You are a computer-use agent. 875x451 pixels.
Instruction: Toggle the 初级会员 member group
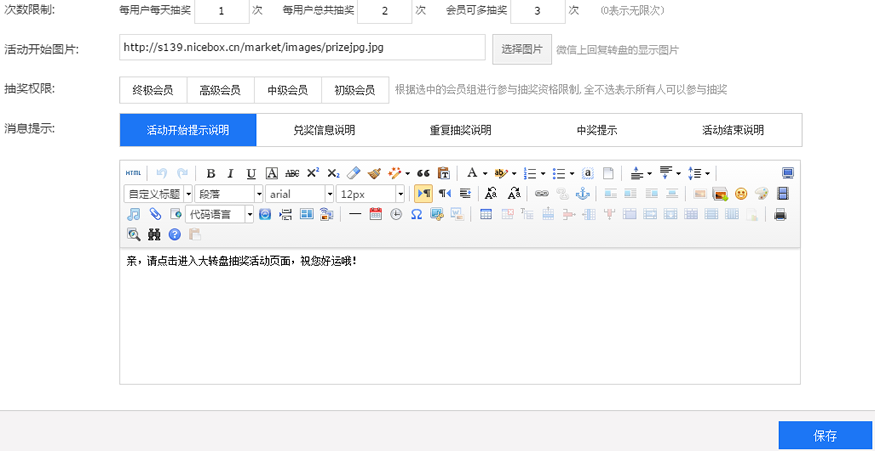[x=355, y=90]
